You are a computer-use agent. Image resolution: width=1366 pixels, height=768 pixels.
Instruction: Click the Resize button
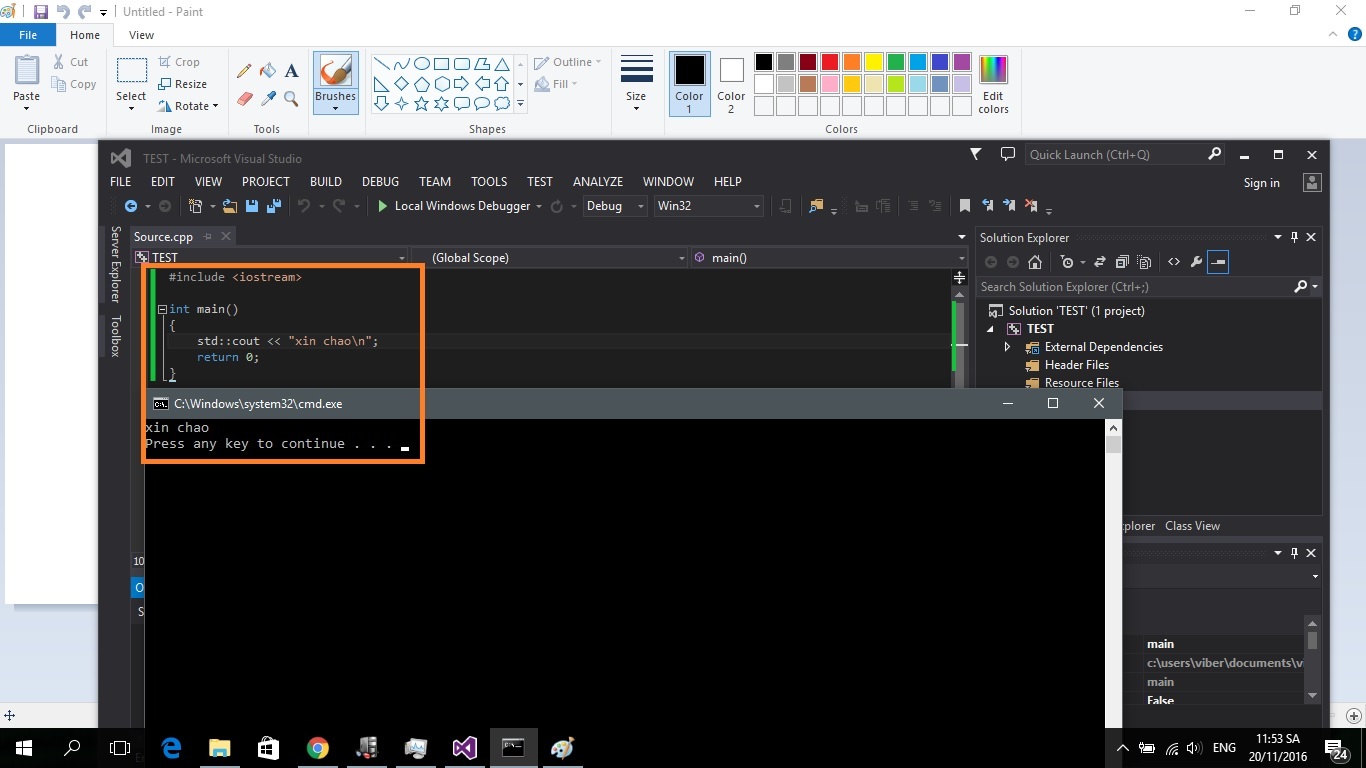pyautogui.click(x=183, y=84)
